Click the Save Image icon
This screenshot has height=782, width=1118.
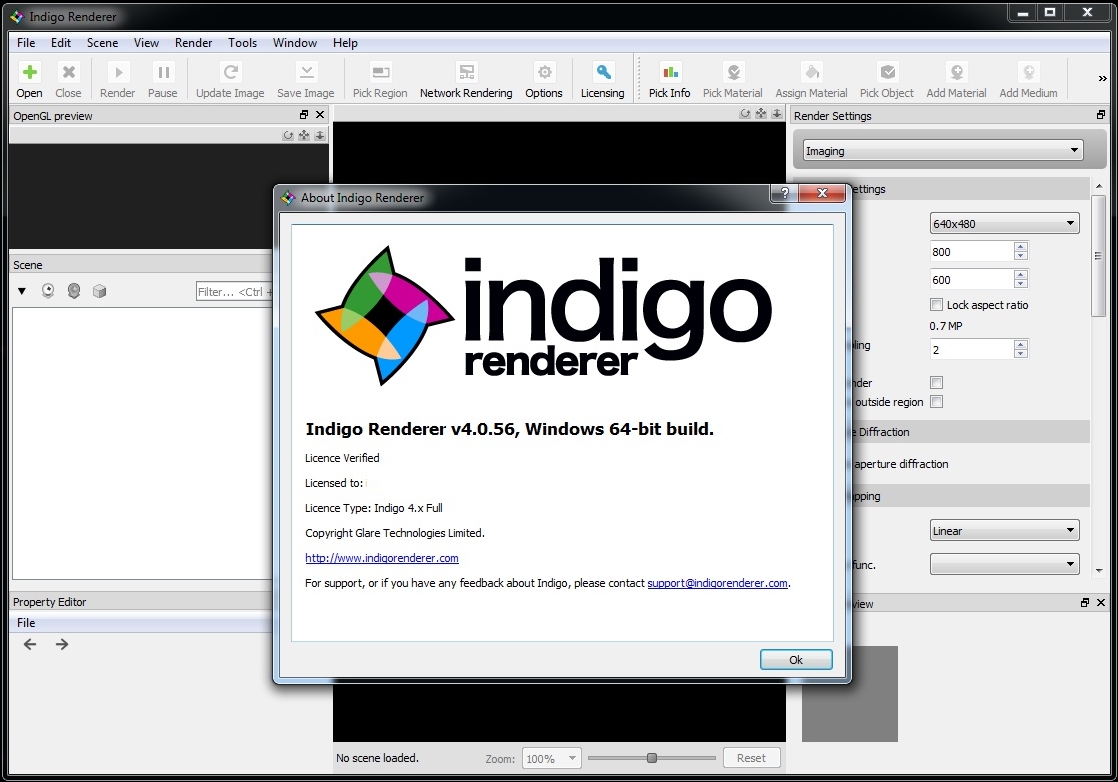pyautogui.click(x=305, y=79)
